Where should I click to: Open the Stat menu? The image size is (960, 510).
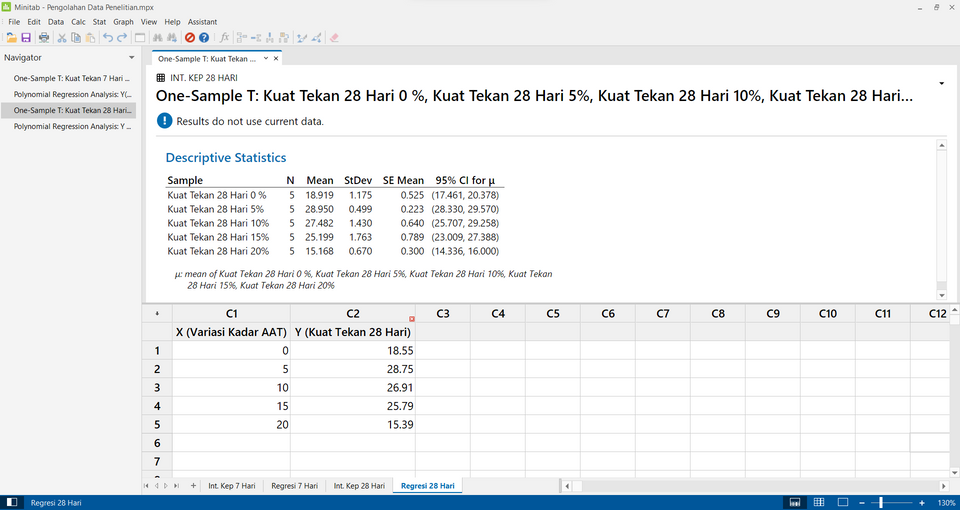coord(99,21)
